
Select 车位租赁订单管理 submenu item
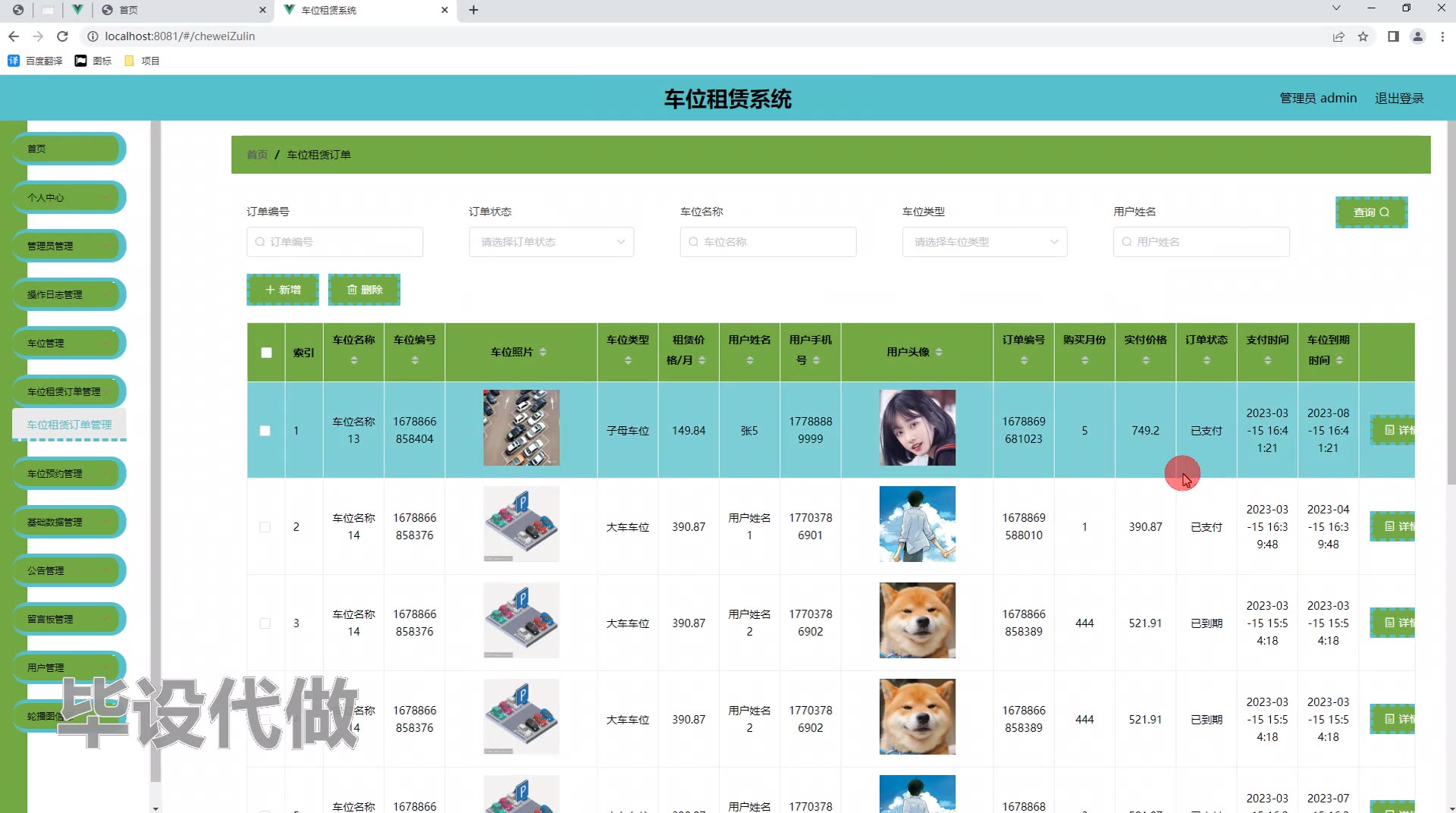pyautogui.click(x=69, y=425)
